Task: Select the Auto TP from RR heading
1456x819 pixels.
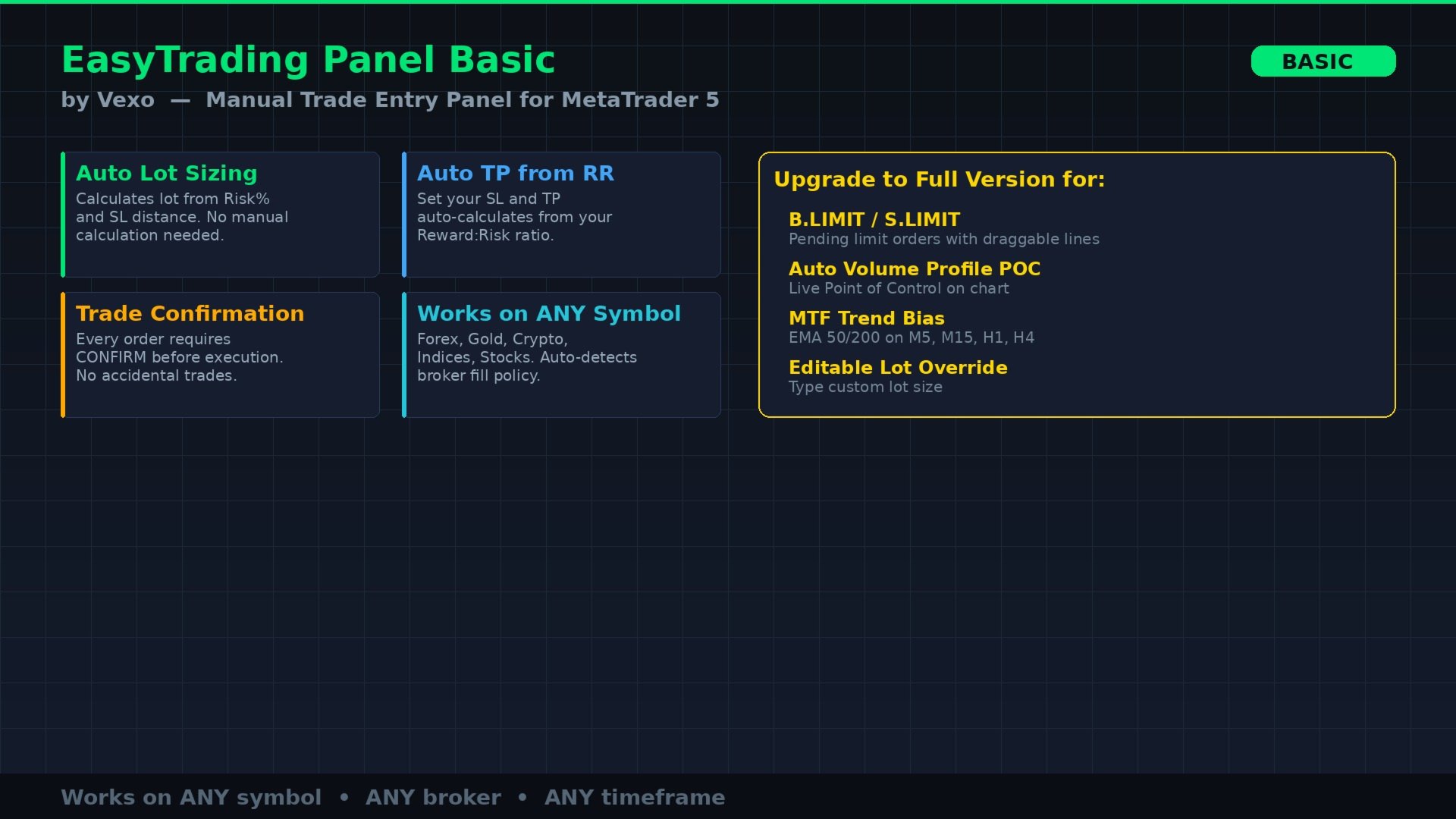Action: 515,174
